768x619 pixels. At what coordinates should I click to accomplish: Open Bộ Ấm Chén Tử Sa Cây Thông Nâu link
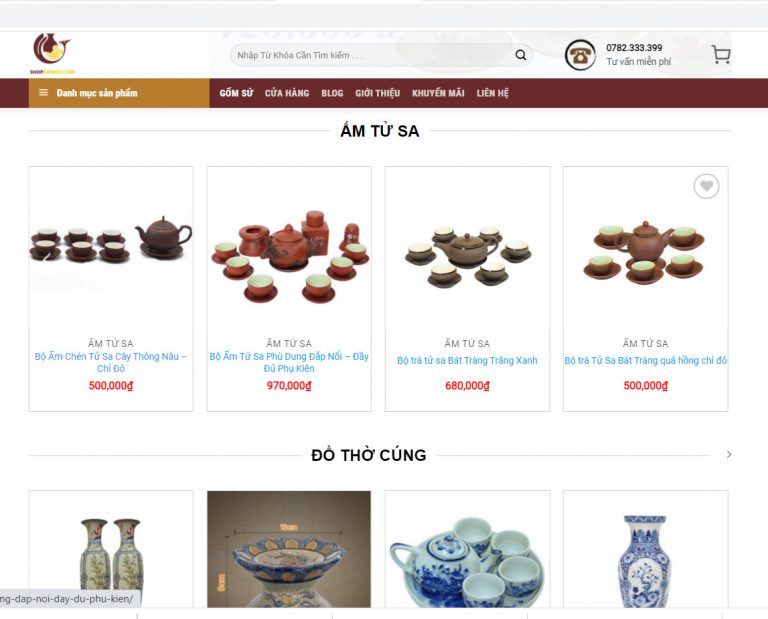point(111,362)
